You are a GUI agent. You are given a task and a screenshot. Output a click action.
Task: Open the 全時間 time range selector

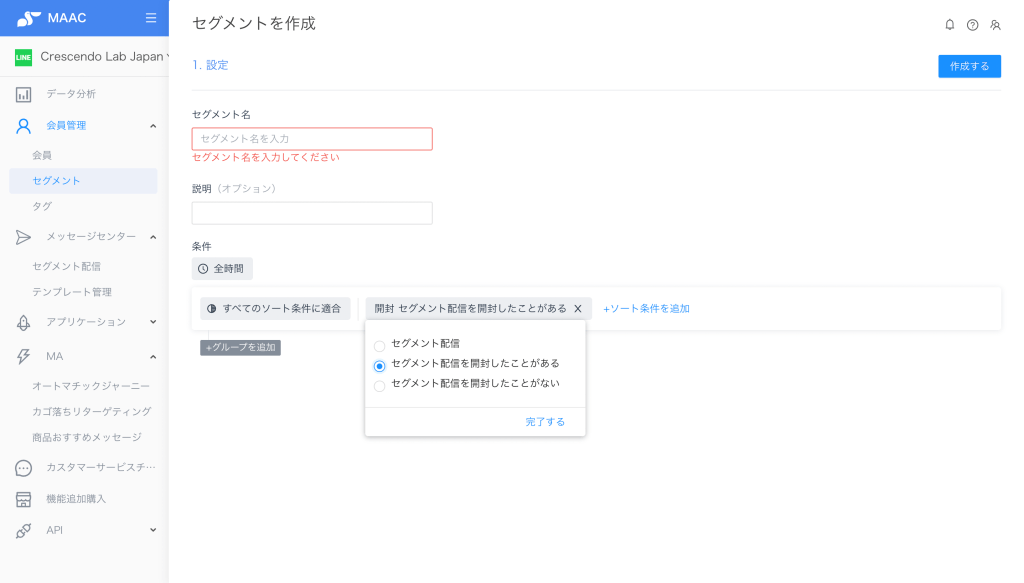tap(222, 269)
